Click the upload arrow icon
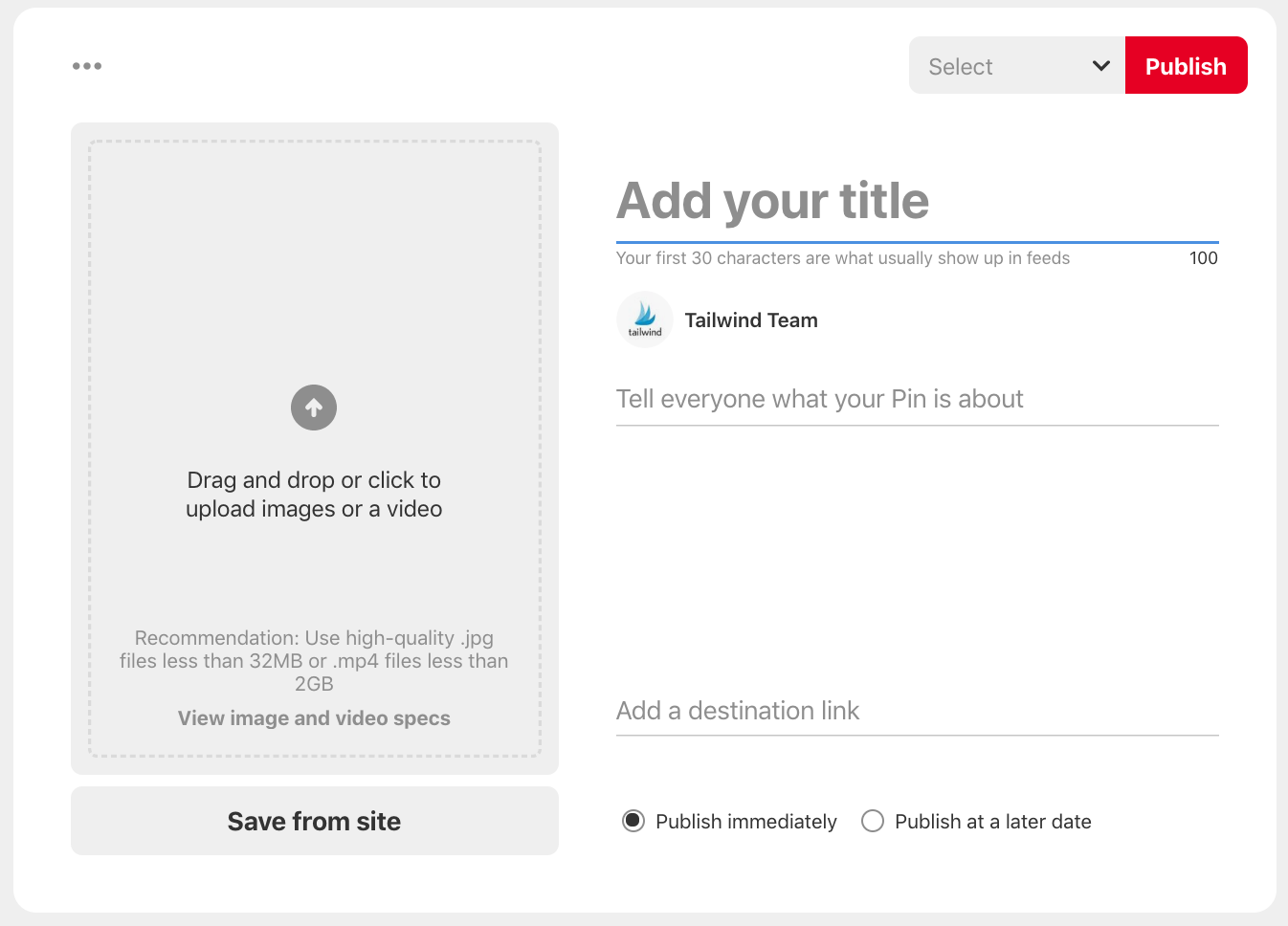 pos(314,408)
